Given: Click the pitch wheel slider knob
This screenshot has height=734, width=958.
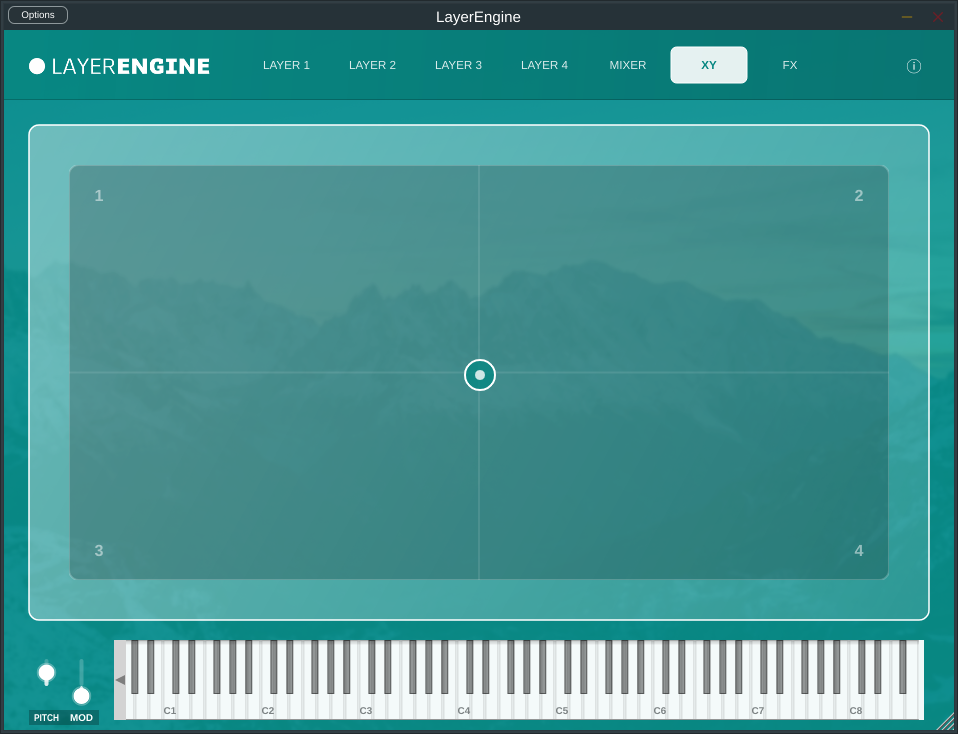Looking at the screenshot, I should click(46, 672).
